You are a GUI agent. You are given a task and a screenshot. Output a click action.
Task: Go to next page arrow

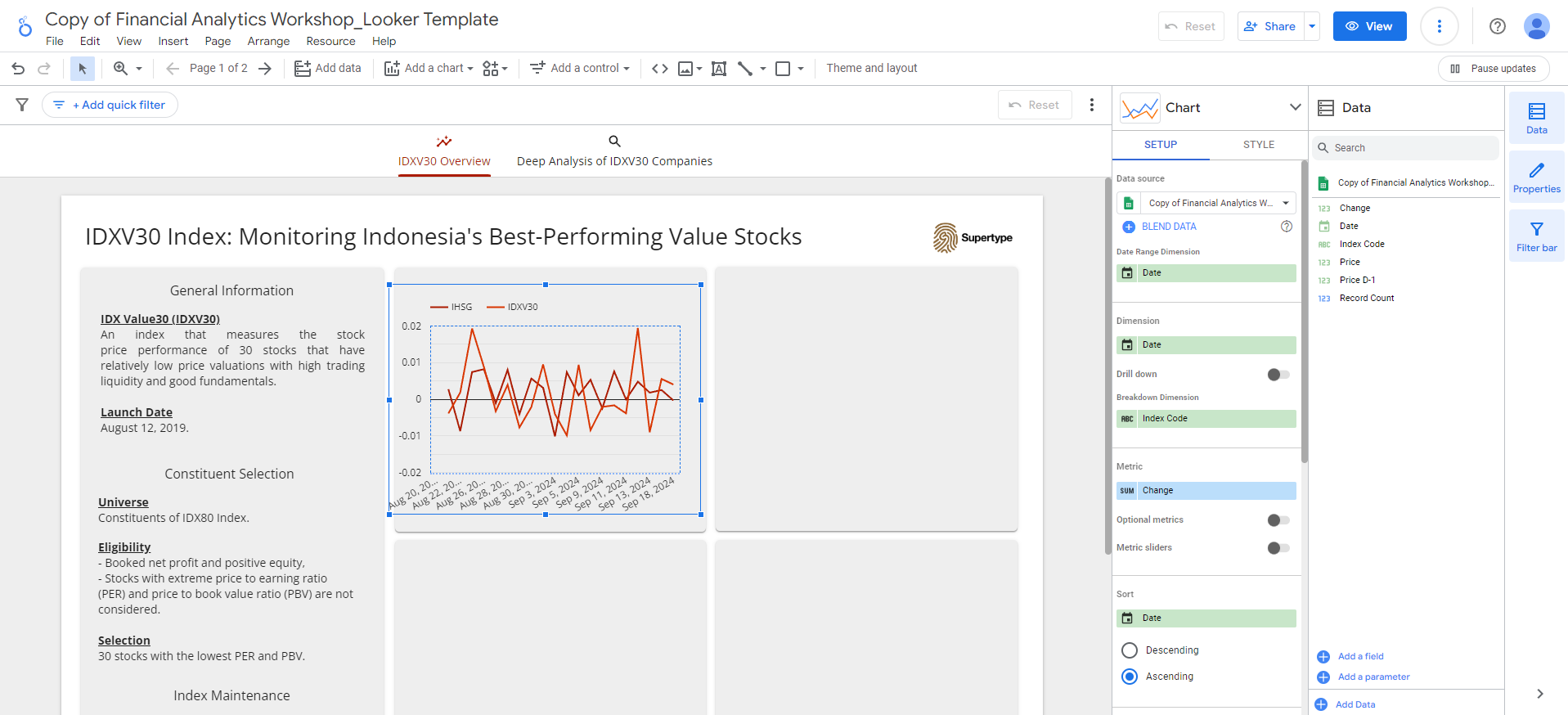(x=265, y=69)
